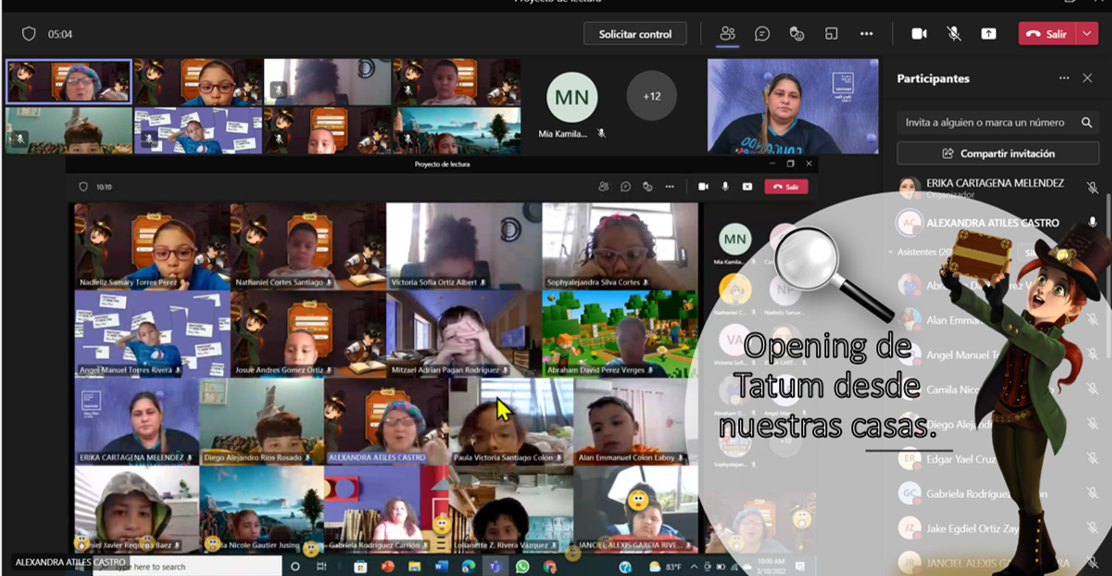Open More actions ellipsis in top toolbar
Image resolution: width=1112 pixels, height=576 pixels.
[x=866, y=33]
